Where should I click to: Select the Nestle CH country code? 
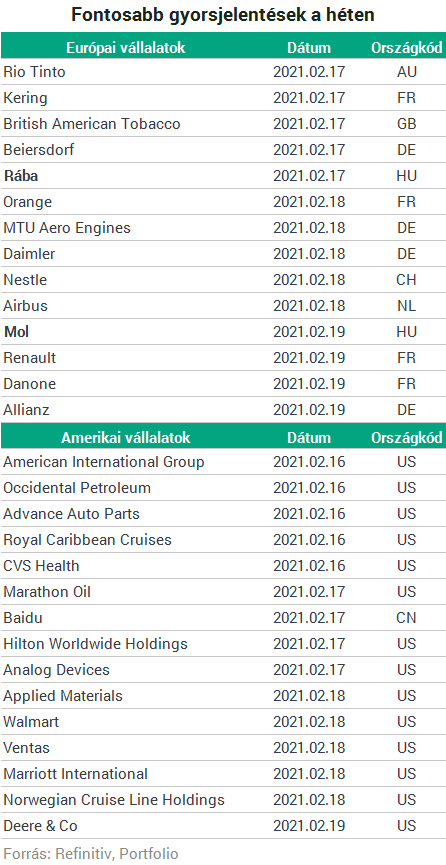tap(406, 280)
